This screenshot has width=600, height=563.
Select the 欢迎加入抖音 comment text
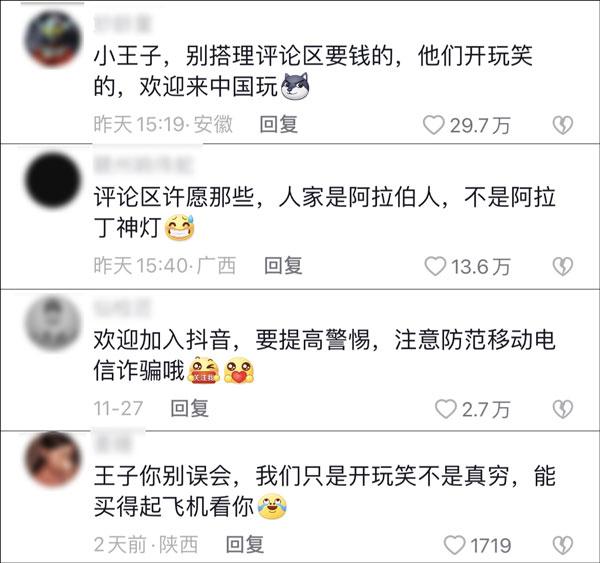(x=324, y=355)
